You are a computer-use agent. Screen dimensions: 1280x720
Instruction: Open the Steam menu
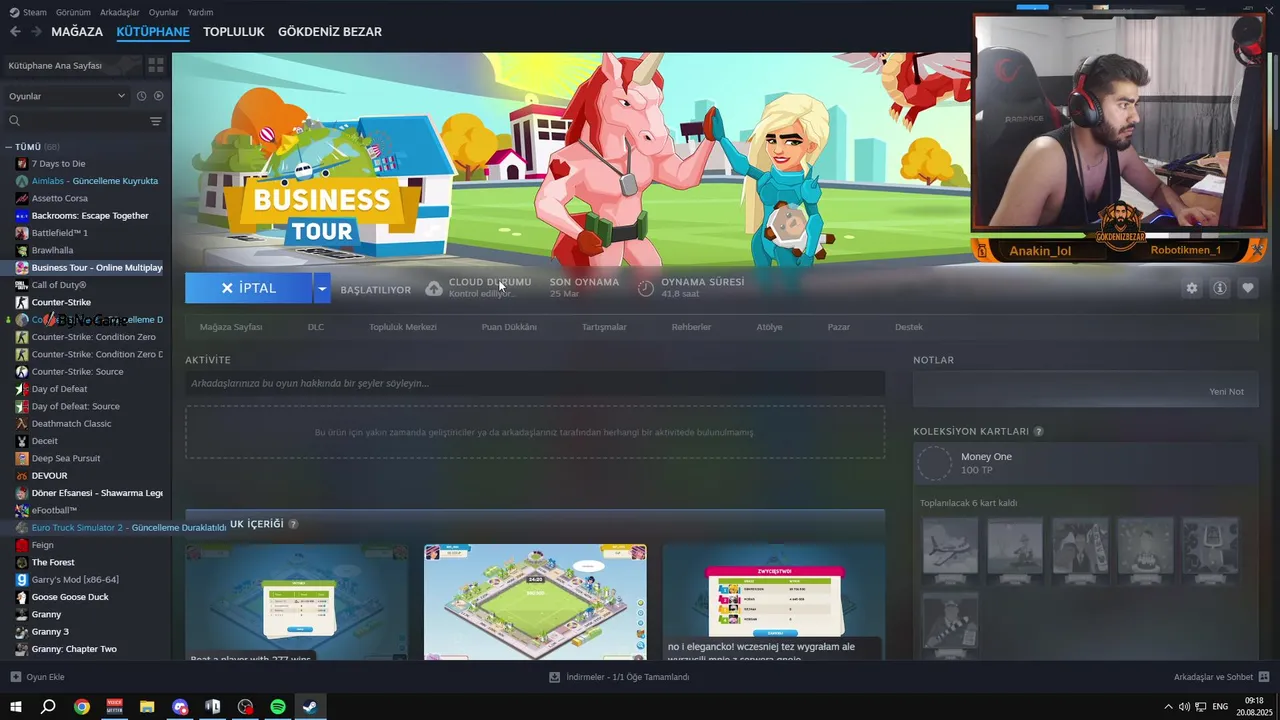[x=28, y=12]
